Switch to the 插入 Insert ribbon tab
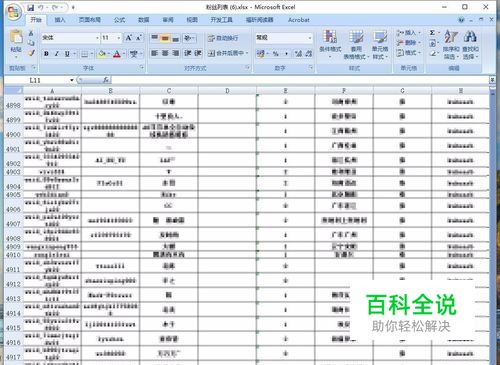 click(60, 20)
